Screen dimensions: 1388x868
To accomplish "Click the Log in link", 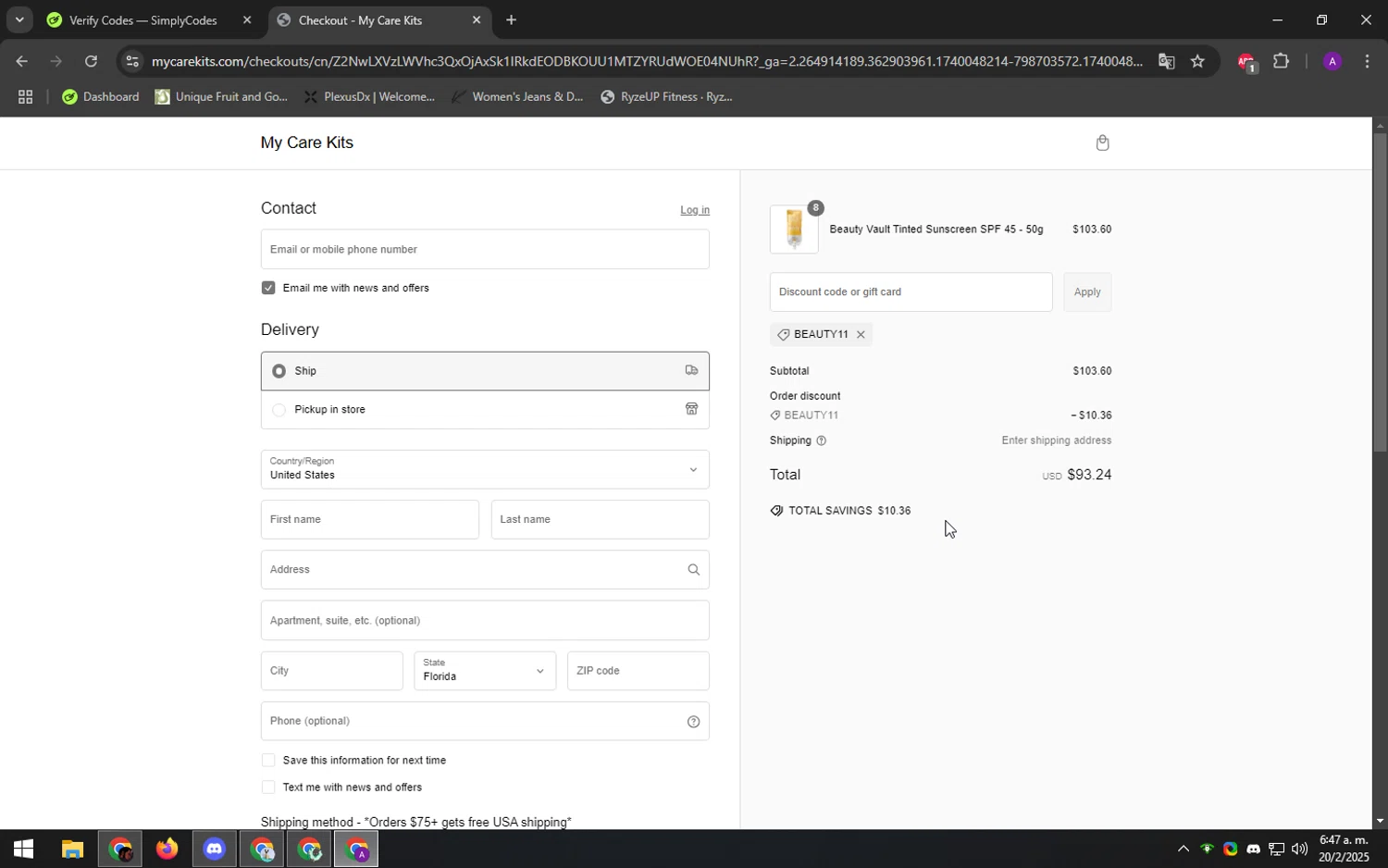I will pyautogui.click(x=695, y=210).
